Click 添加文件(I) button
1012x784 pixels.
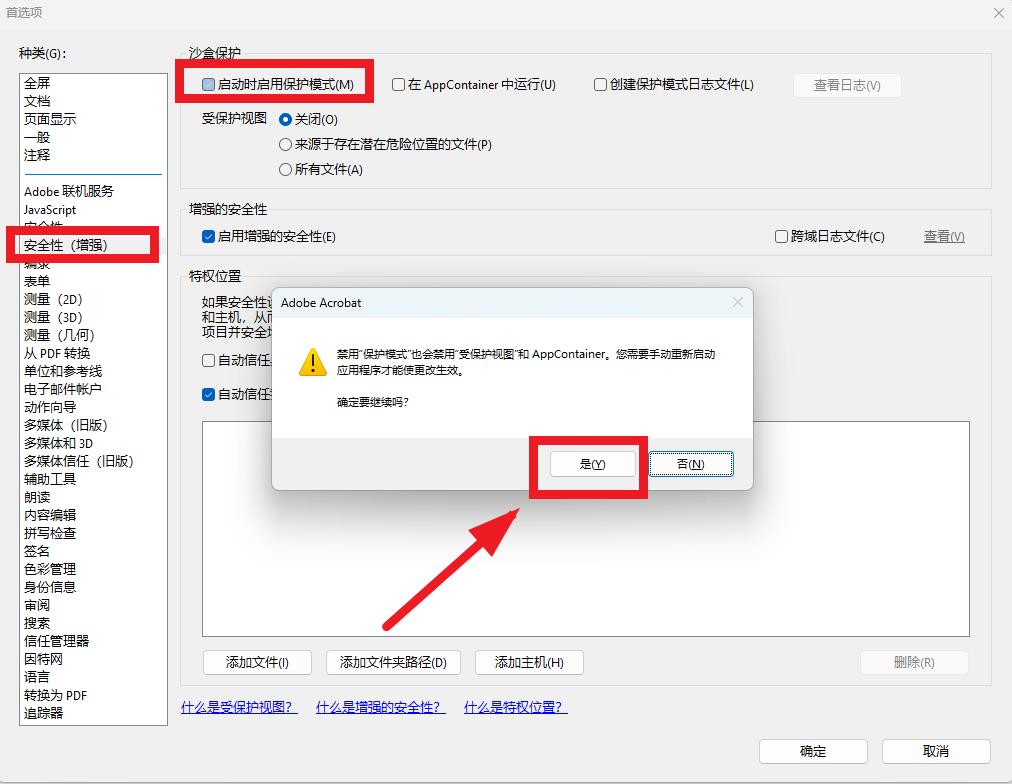pyautogui.click(x=257, y=662)
